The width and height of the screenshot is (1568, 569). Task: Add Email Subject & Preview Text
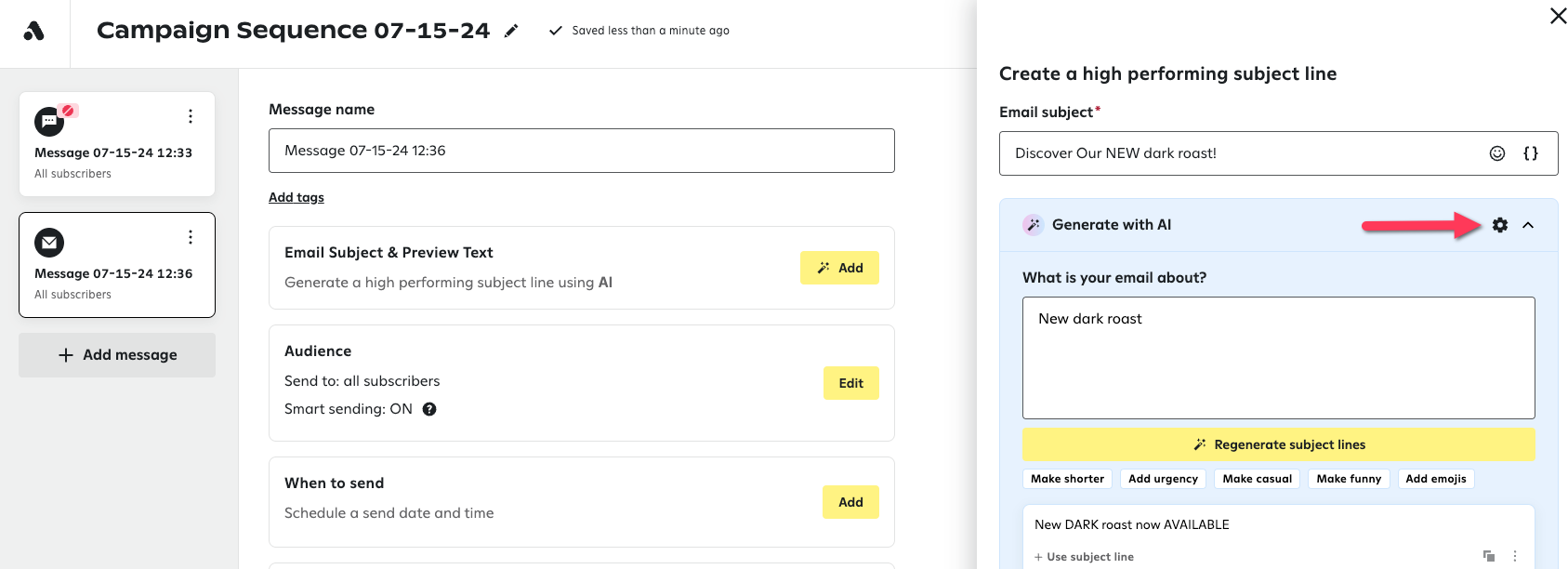pyautogui.click(x=839, y=268)
